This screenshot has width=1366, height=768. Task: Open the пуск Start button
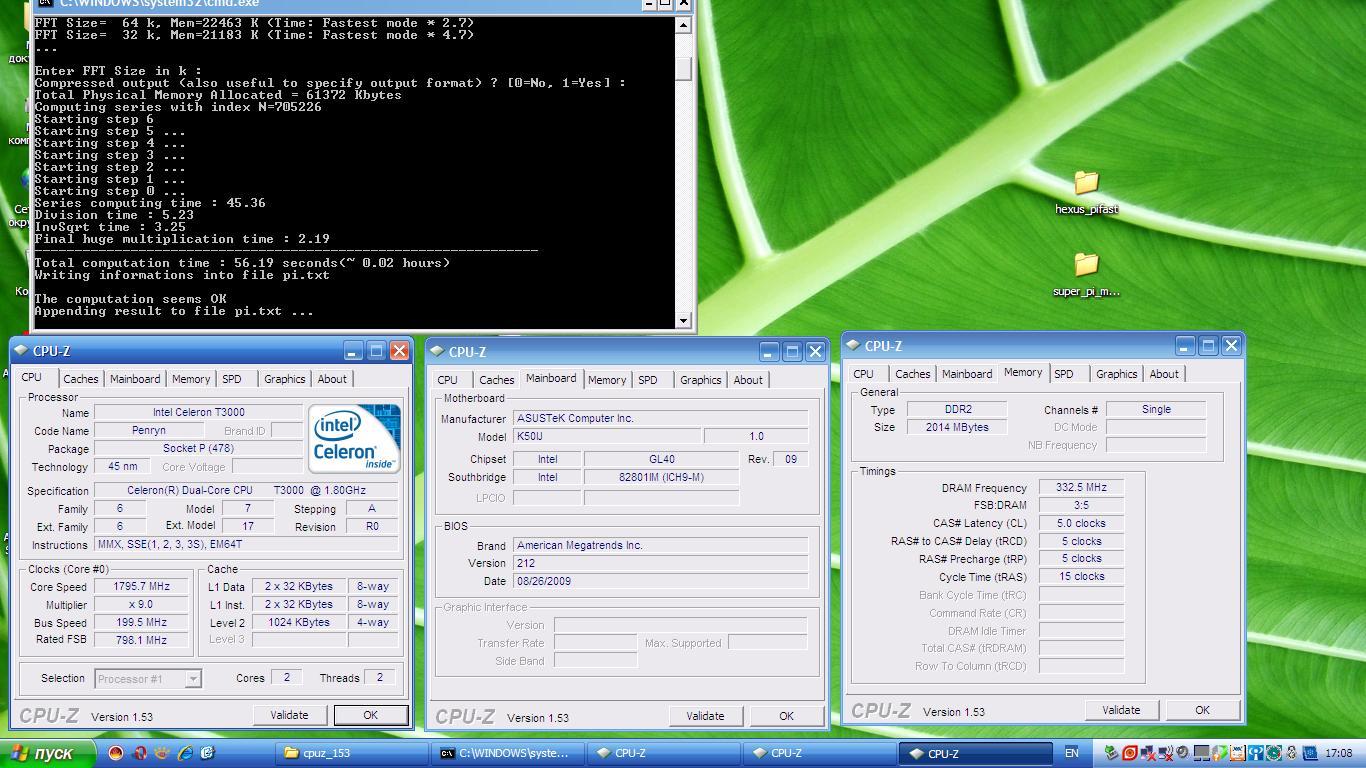coord(47,753)
